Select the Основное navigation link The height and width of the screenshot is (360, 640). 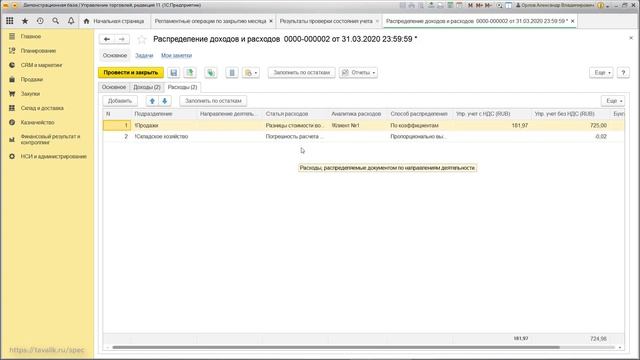coord(115,56)
